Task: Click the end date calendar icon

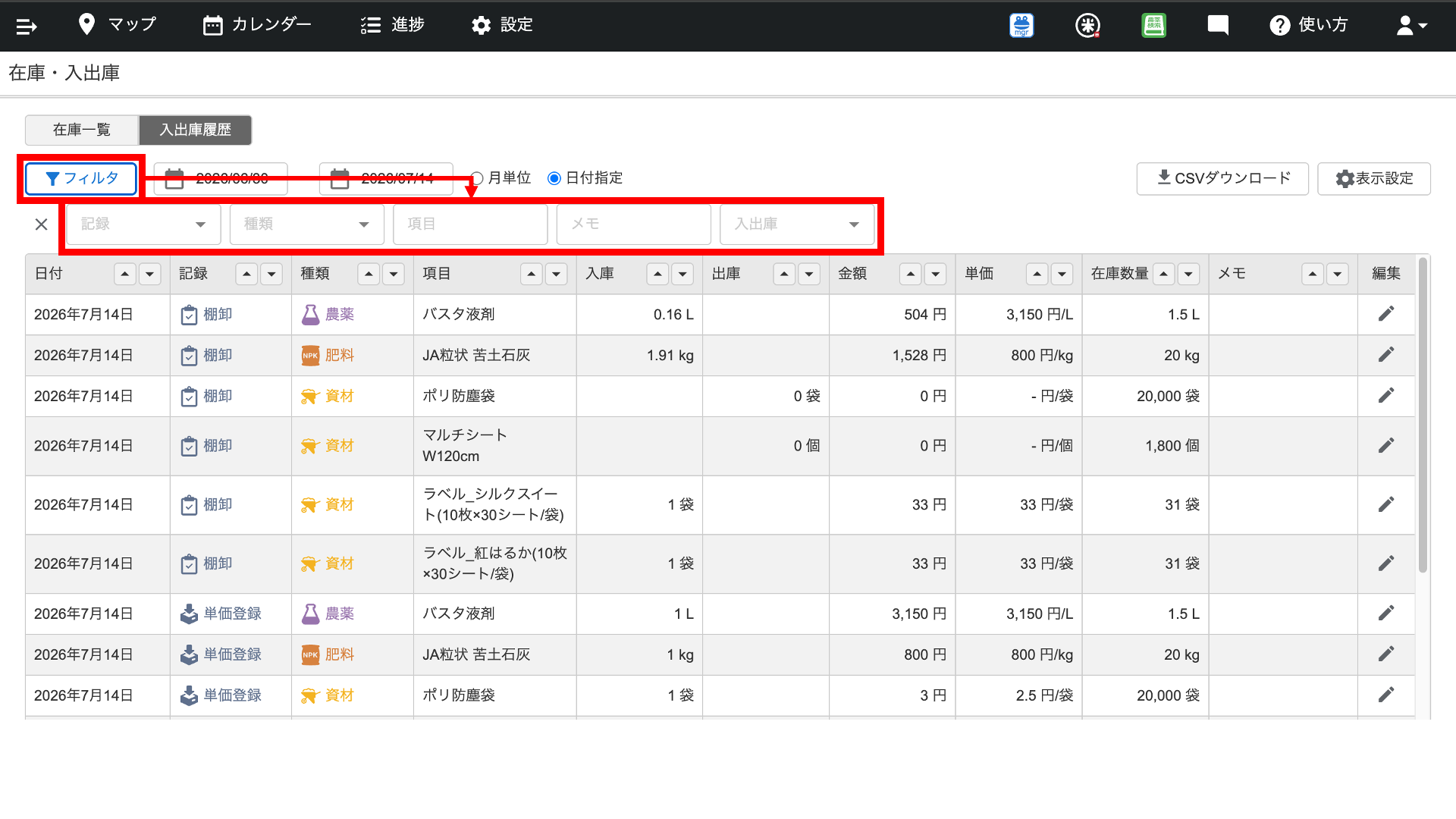Action: (x=340, y=179)
